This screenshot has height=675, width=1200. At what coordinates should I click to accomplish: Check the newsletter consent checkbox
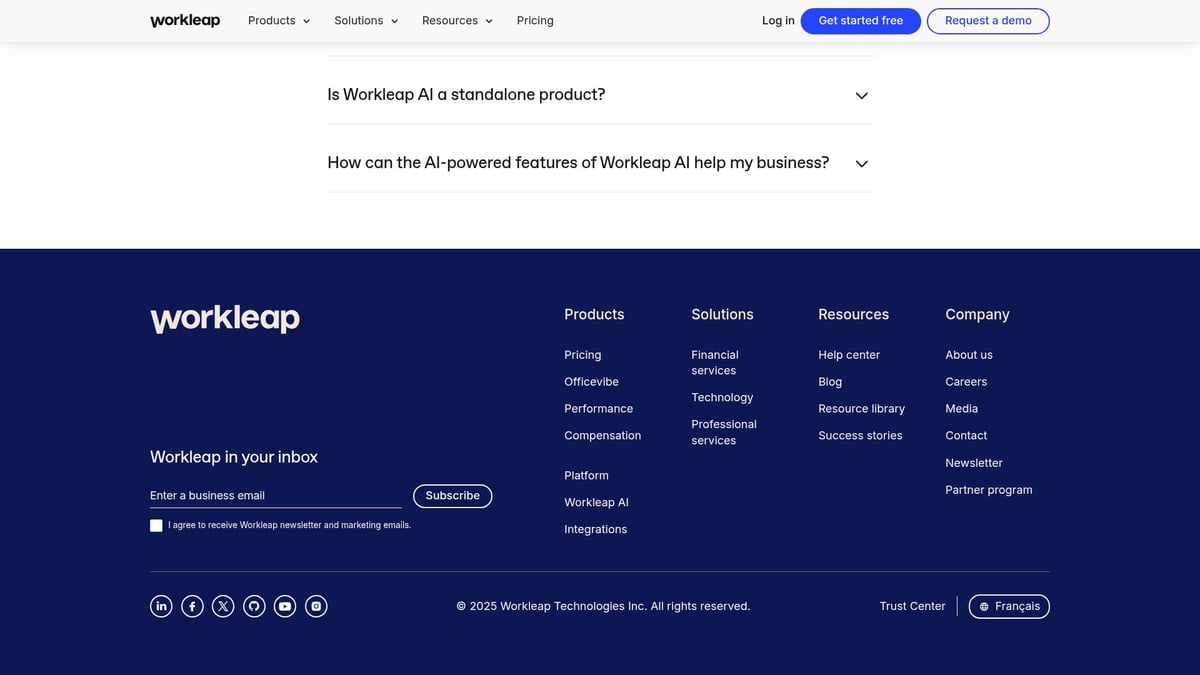click(156, 524)
